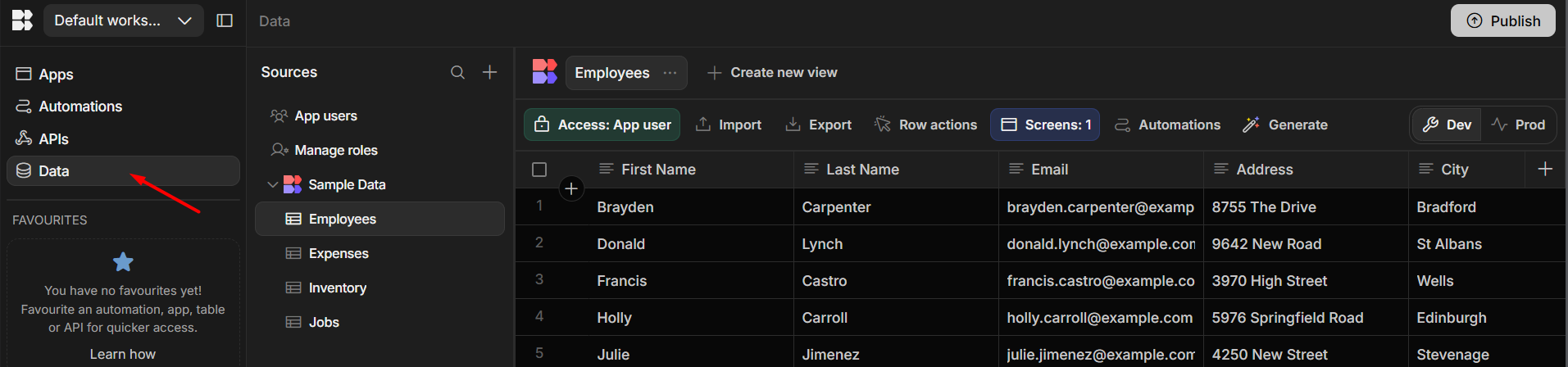Click the Address column header
This screenshot has width=1568, height=367.
1306,170
